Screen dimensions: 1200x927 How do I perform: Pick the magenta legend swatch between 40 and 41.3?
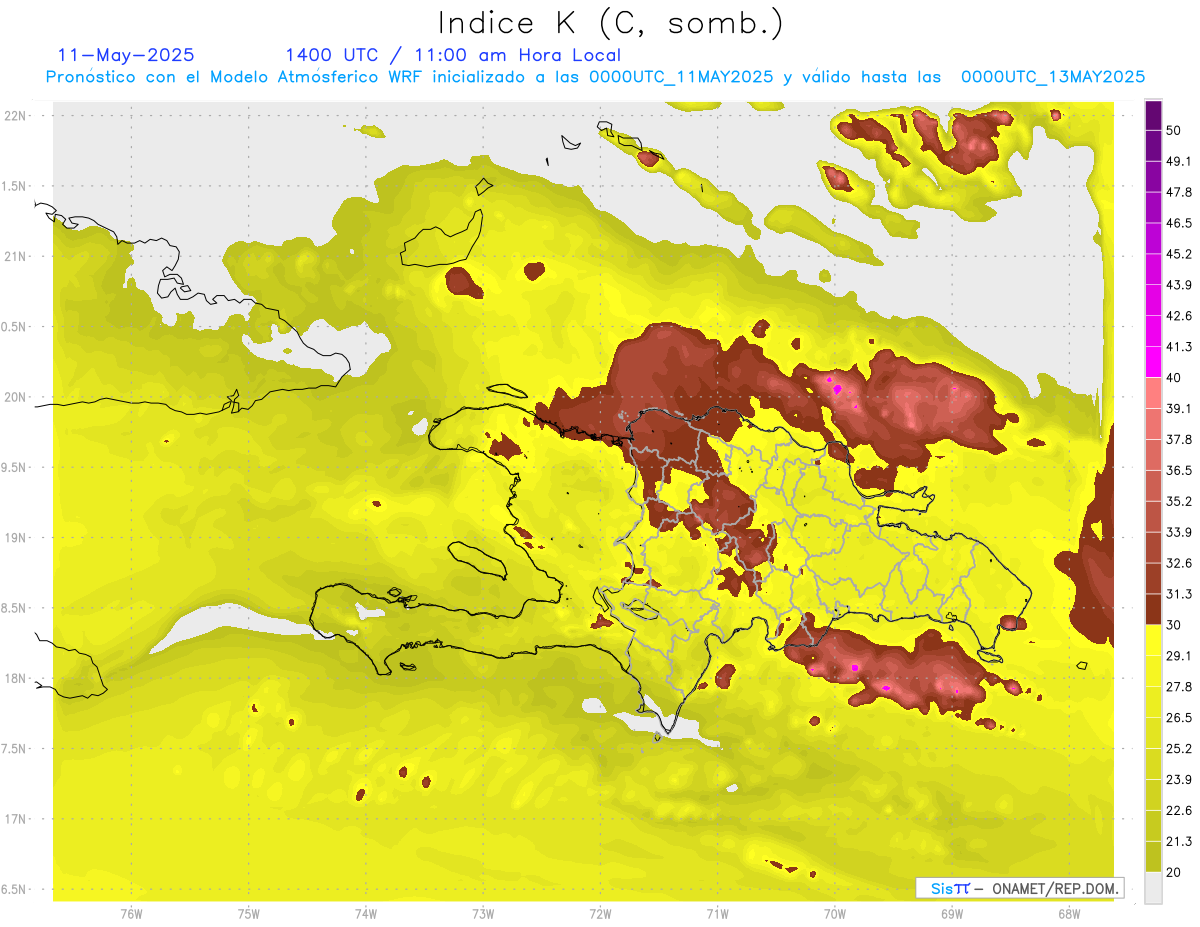tap(1153, 362)
